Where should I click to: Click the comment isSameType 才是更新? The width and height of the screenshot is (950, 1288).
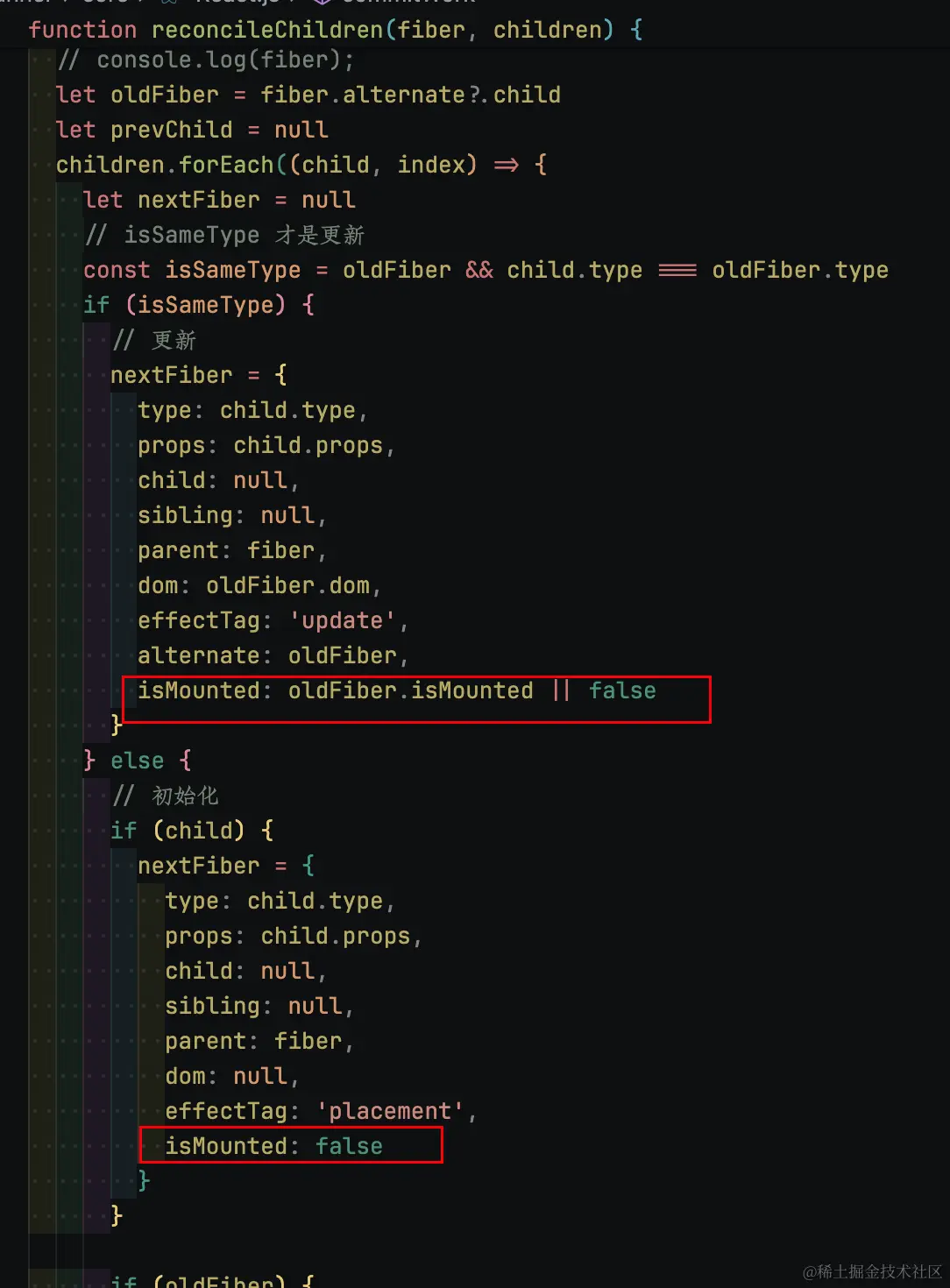224,235
